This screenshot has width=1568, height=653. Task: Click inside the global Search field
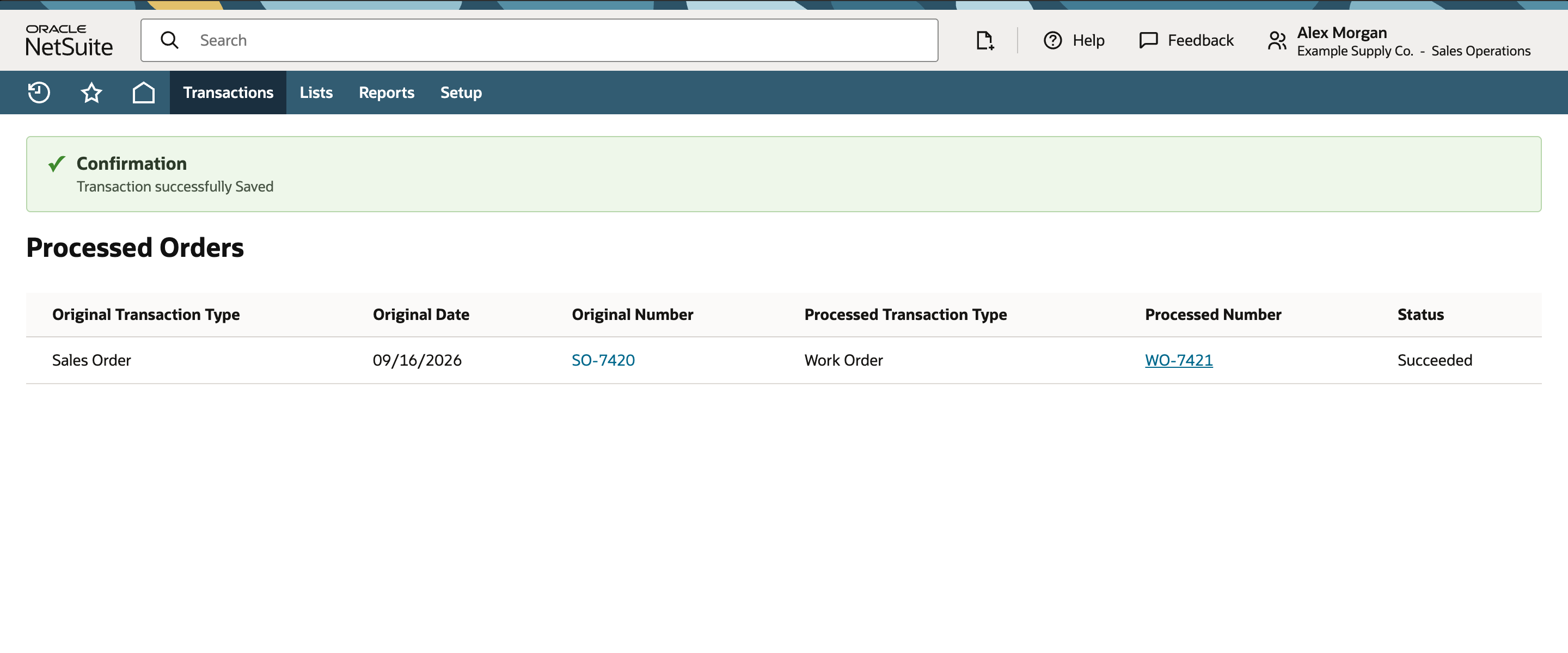(x=540, y=40)
